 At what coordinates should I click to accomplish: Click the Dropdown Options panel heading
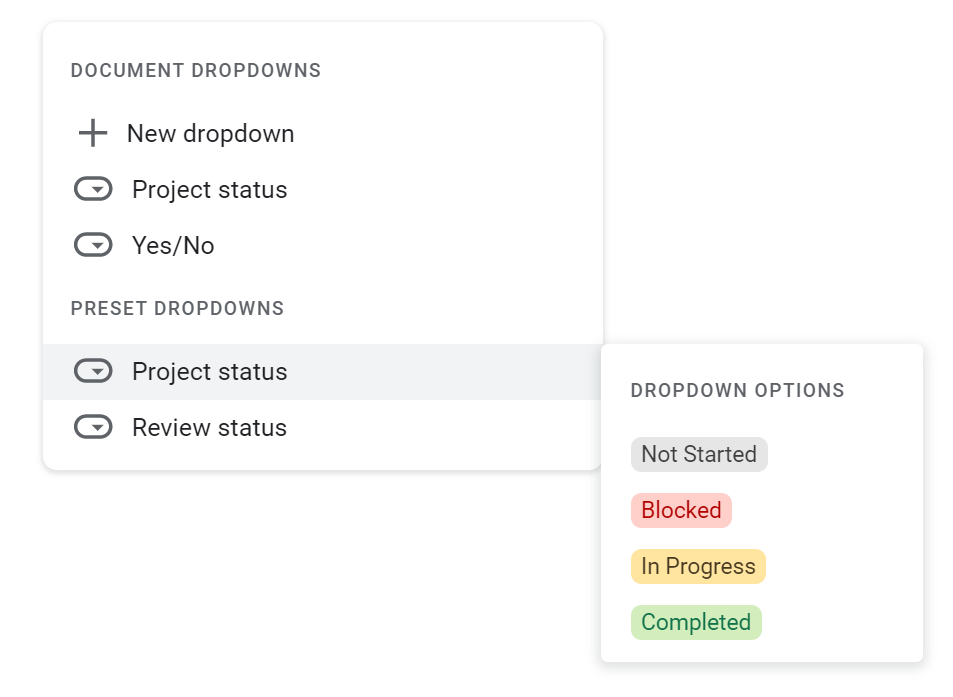737,391
